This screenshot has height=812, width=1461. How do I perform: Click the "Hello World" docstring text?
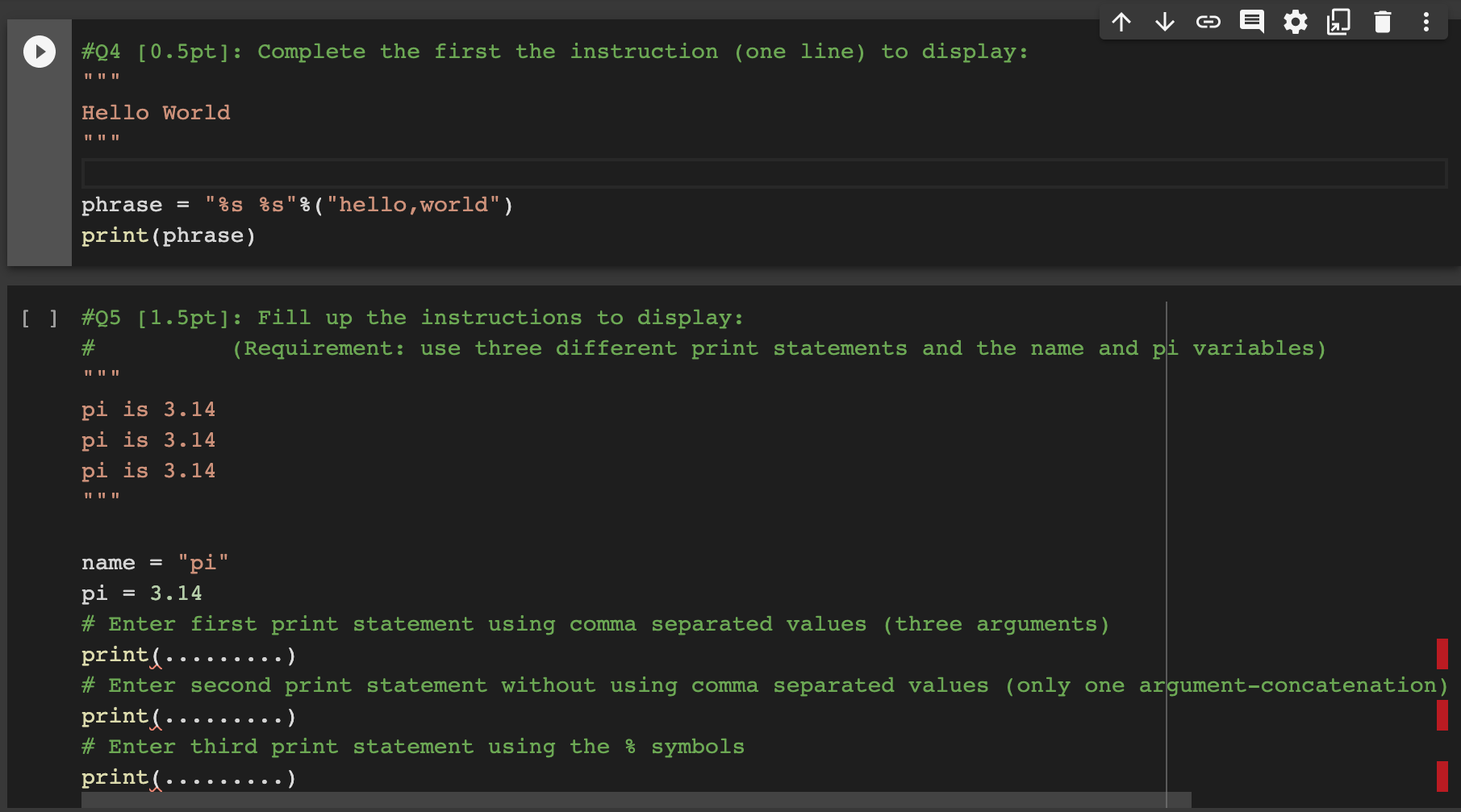(156, 113)
